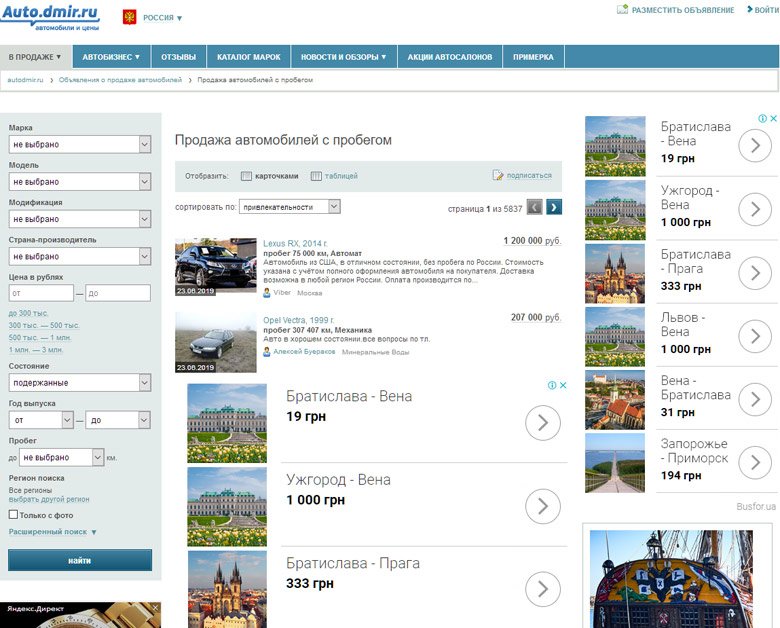Expand the Состояние подержанные dropdown
The height and width of the screenshot is (628, 780).
(x=80, y=383)
